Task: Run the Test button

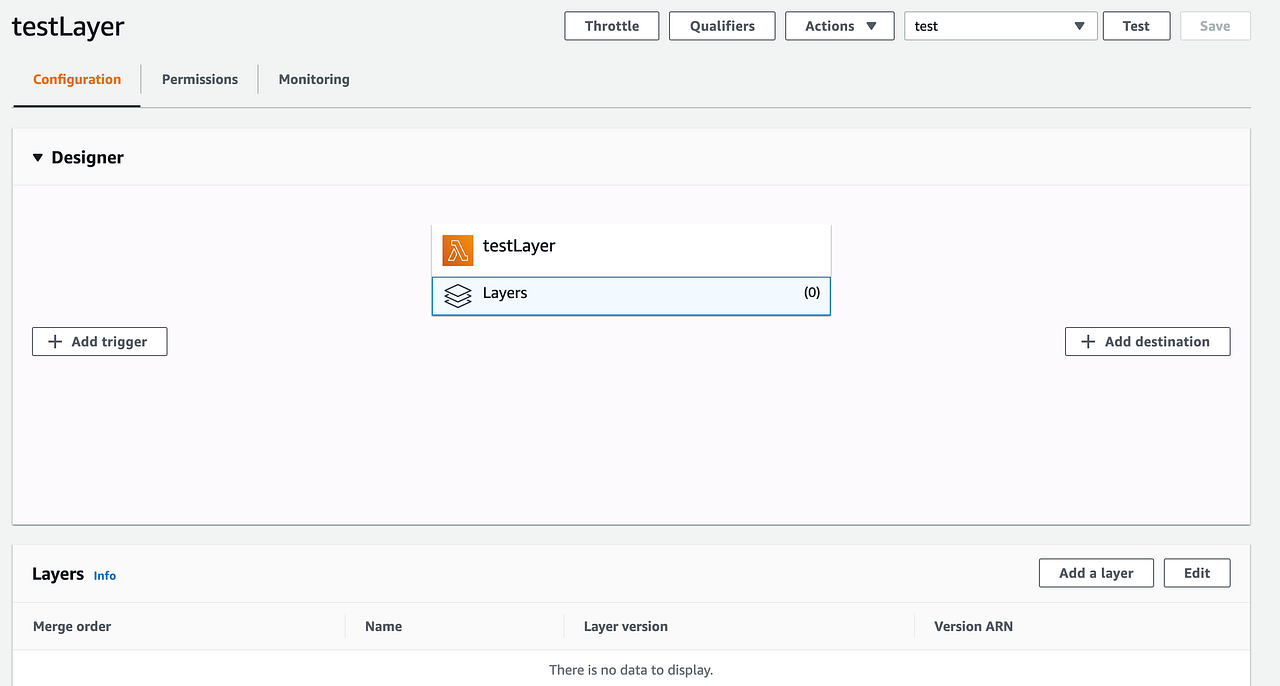Action: point(1136,25)
